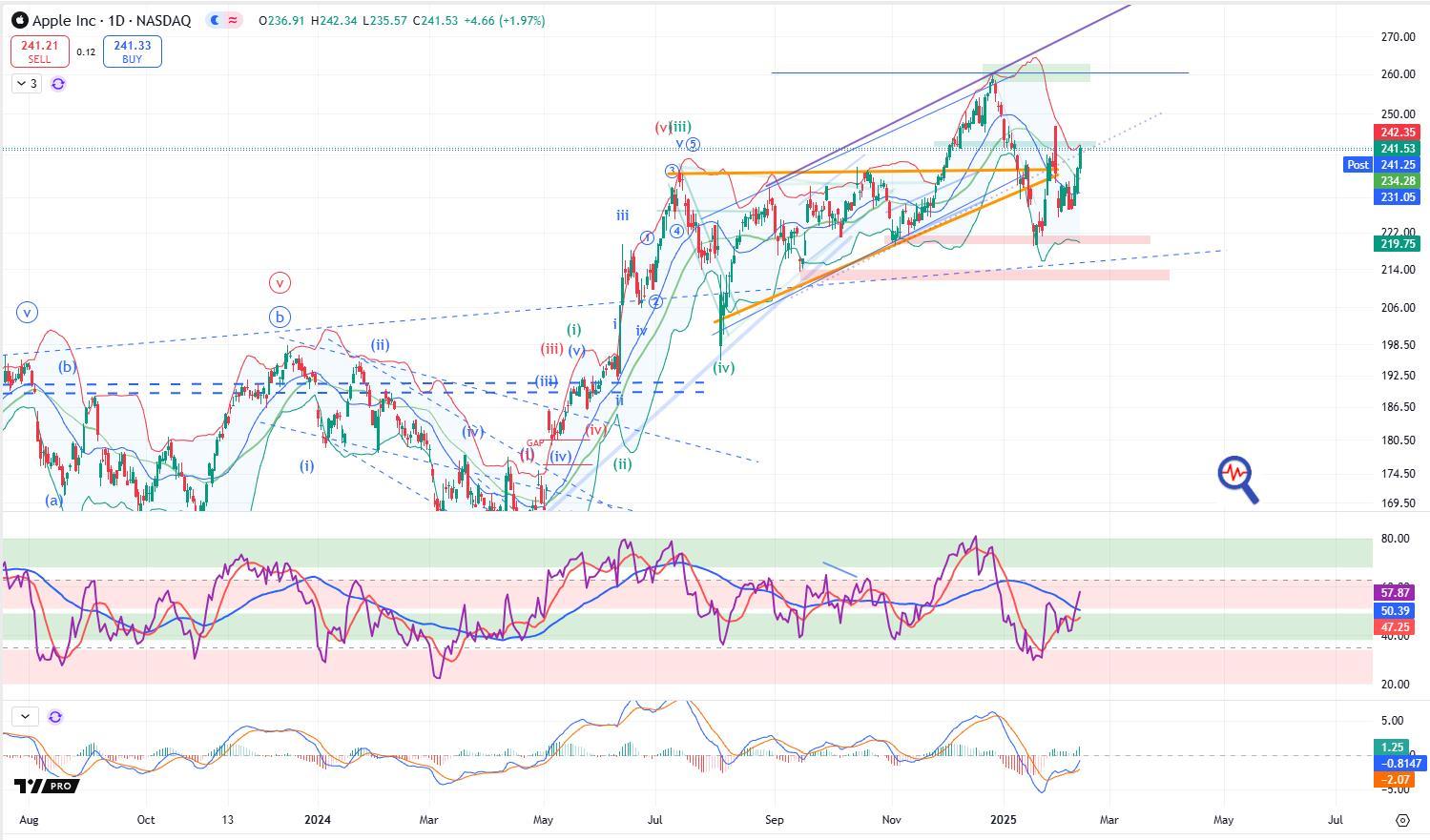The width and height of the screenshot is (1430, 840).
Task: Click the blue 241.33 BUY button
Action: pos(133,51)
